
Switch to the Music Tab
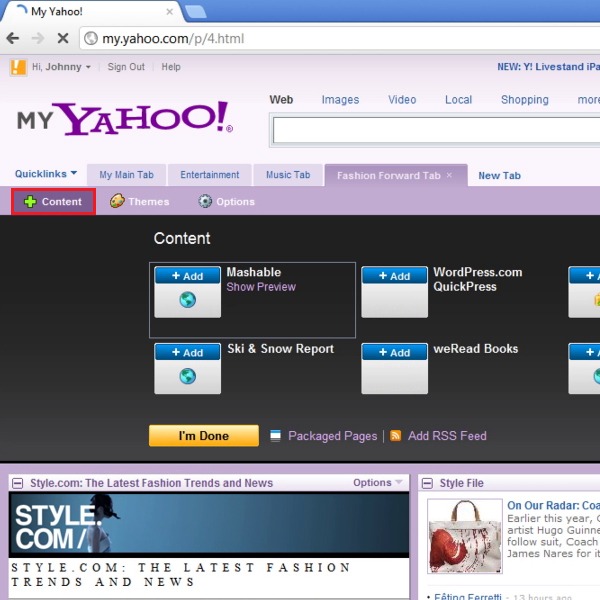[x=288, y=175]
